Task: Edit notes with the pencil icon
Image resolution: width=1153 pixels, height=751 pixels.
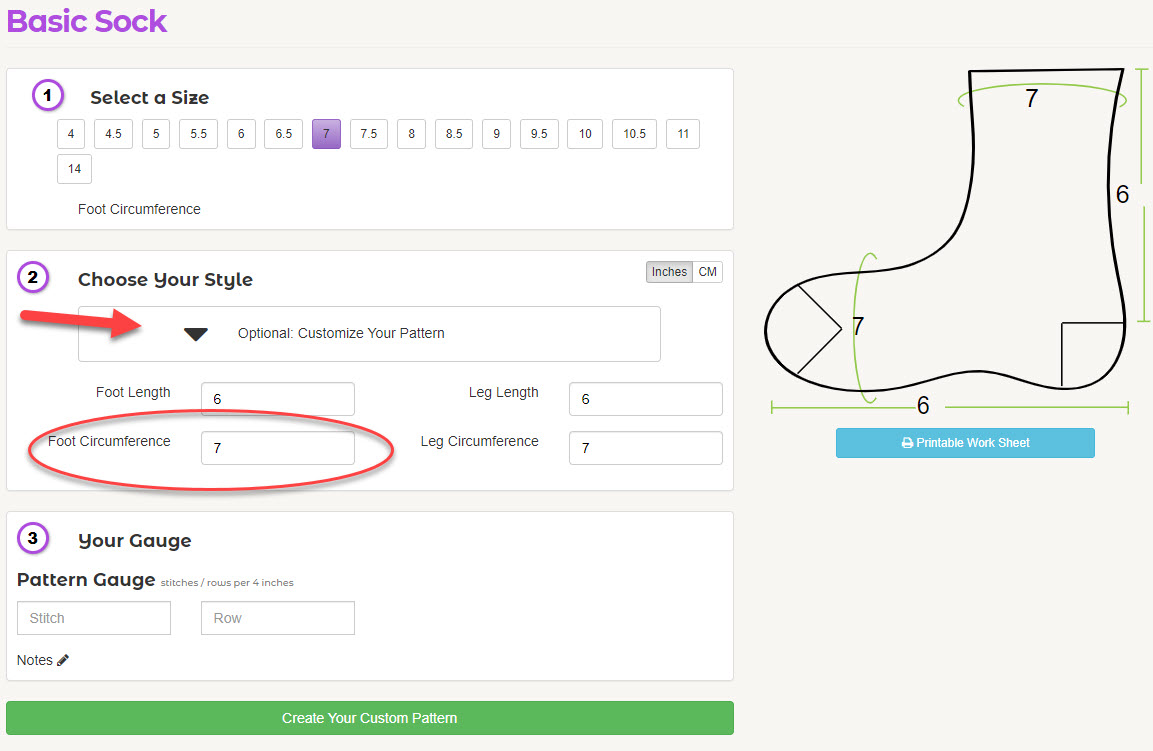Action: [63, 660]
